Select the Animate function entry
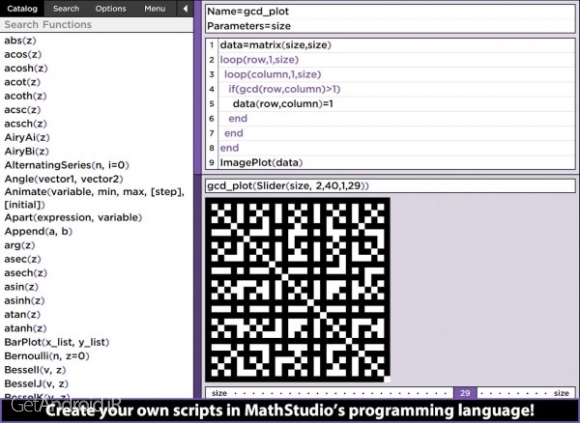Image resolution: width=580 pixels, height=423 pixels. tap(94, 198)
